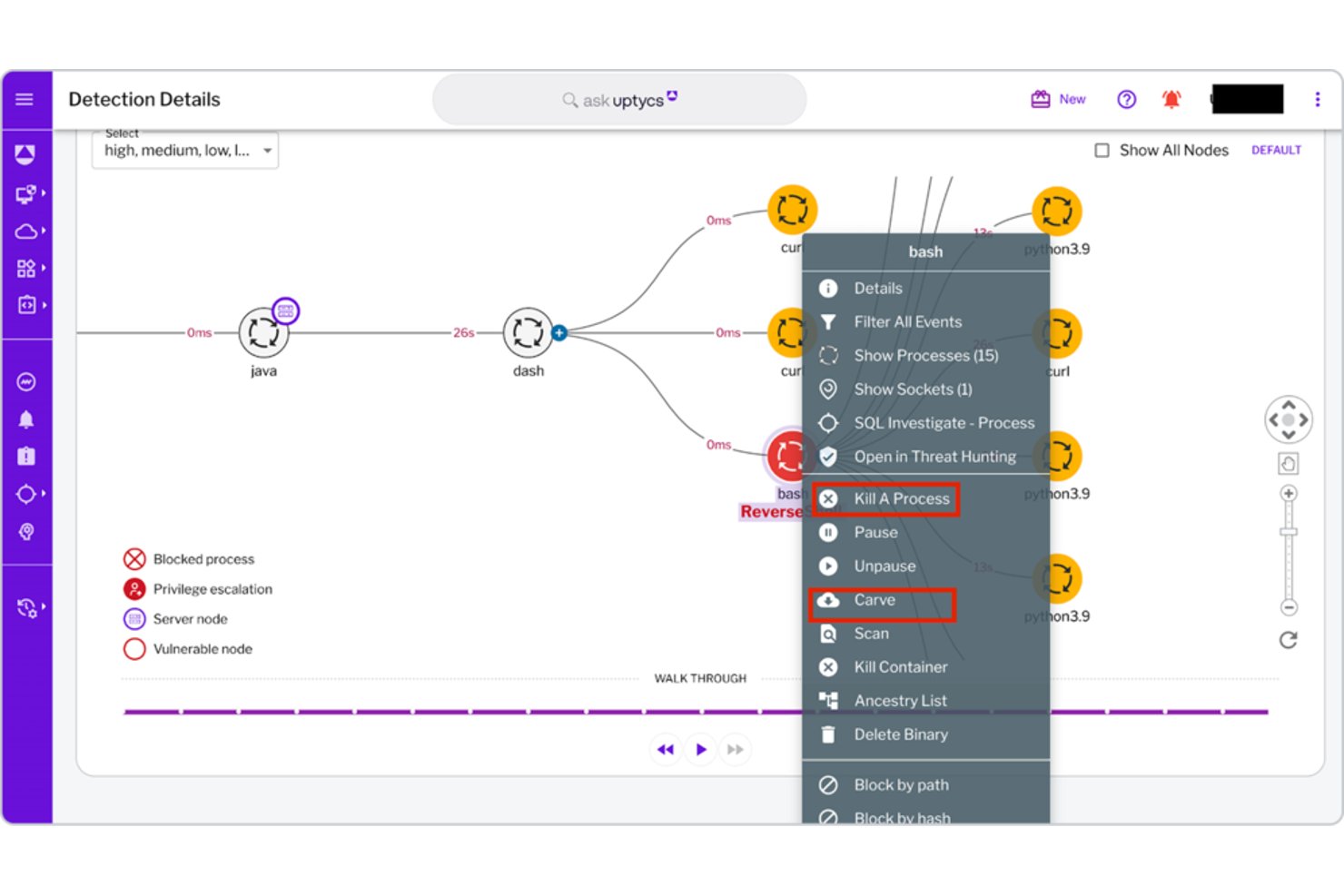Viewport: 1344px width, 896px height.
Task: Reset the graph with the refresh icon
Action: [1288, 640]
